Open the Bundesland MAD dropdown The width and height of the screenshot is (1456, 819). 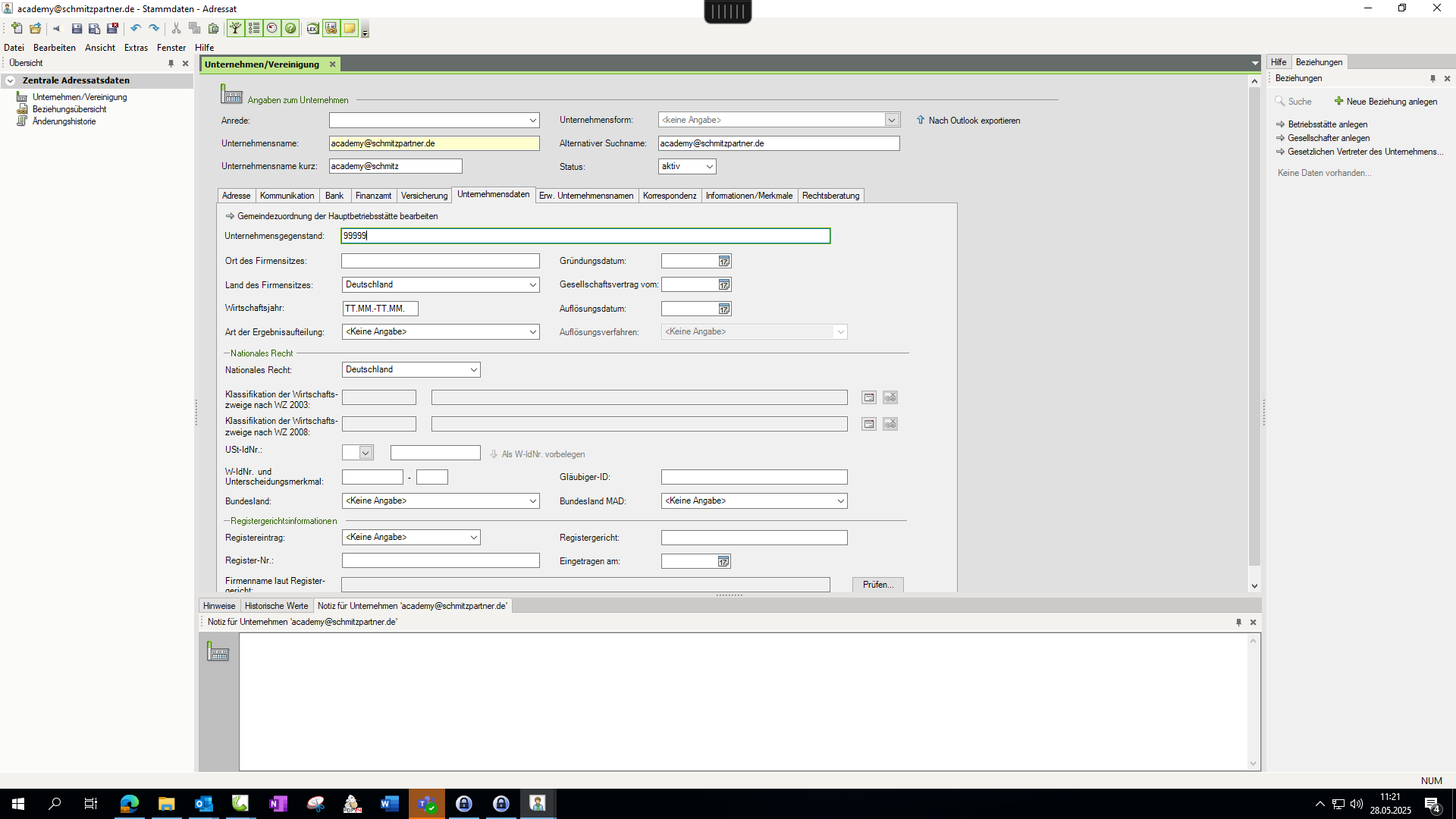[x=840, y=501]
